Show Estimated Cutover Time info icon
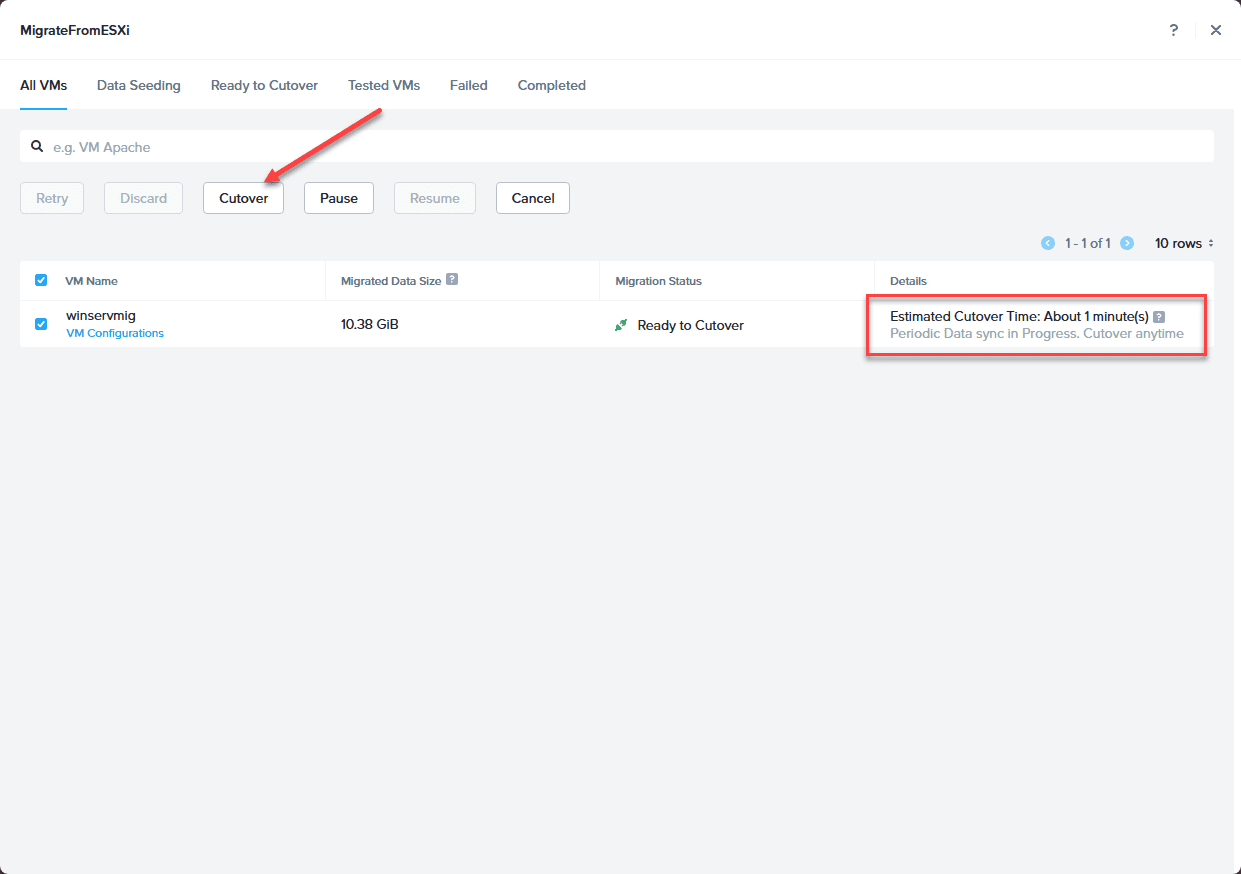The height and width of the screenshot is (874, 1241). [1159, 317]
